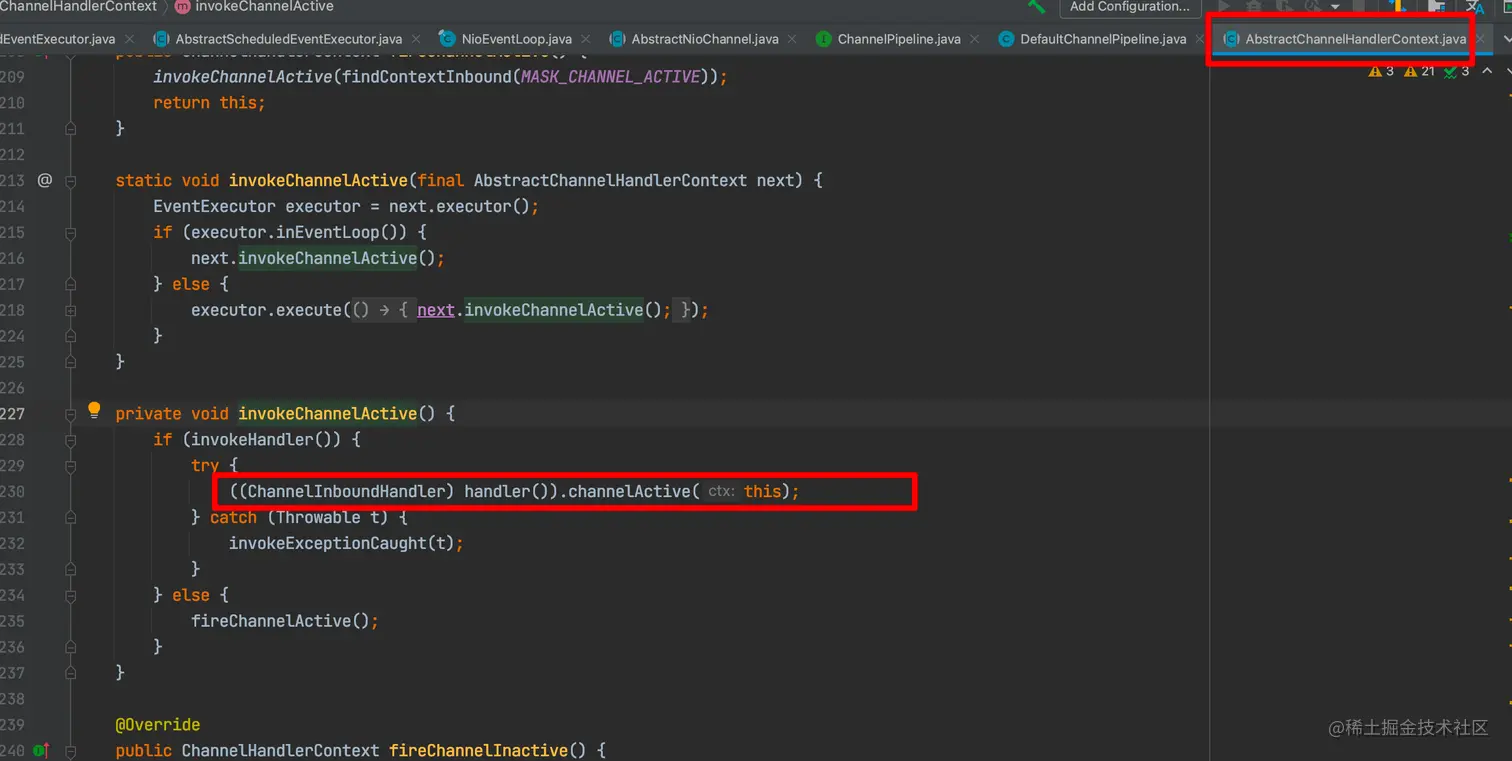Click the overridden method gutter icon line 240
This screenshot has width=1512, height=761.
point(42,750)
